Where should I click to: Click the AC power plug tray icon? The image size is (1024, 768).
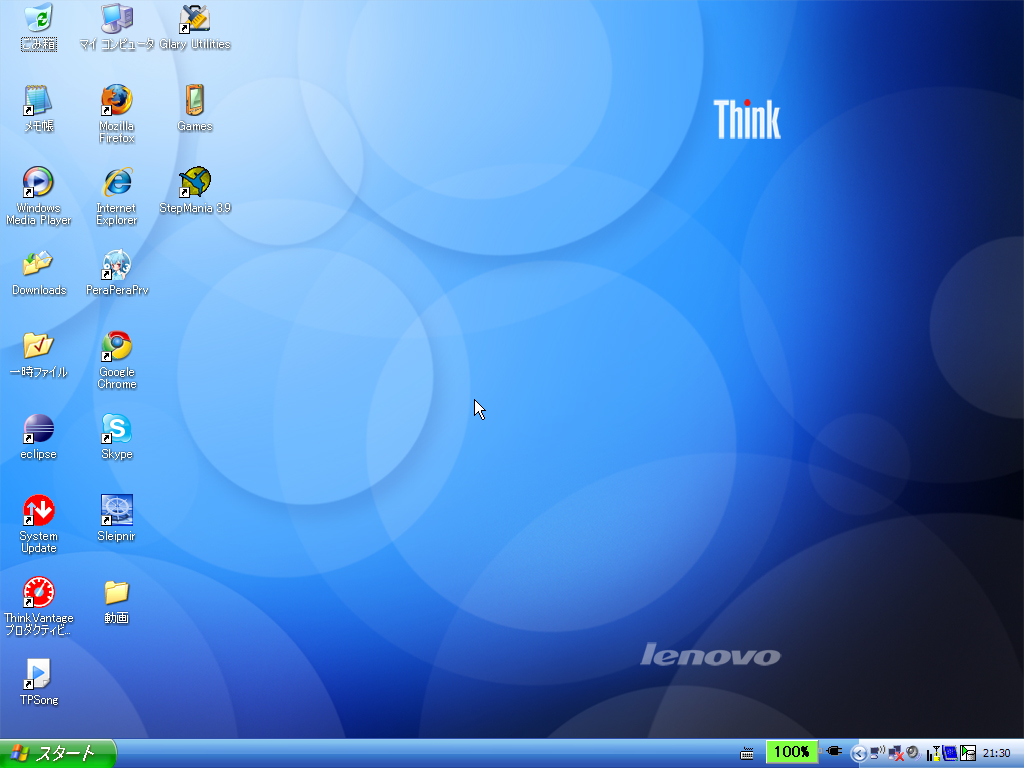pos(834,751)
